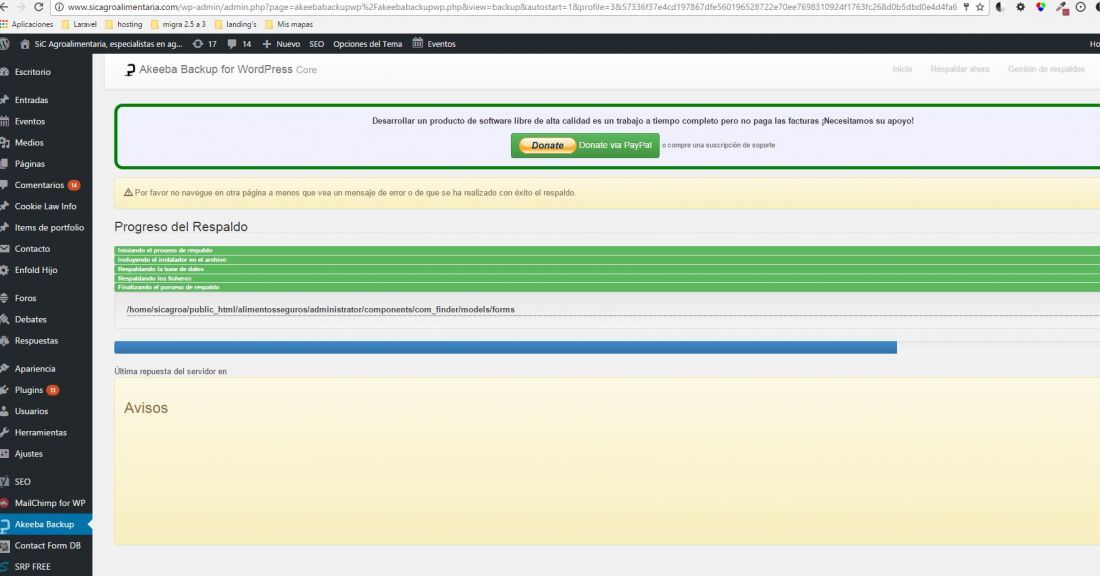The height and width of the screenshot is (576, 1100).
Task: Open the Mis mapas bookmarks folder
Action: (x=288, y=24)
